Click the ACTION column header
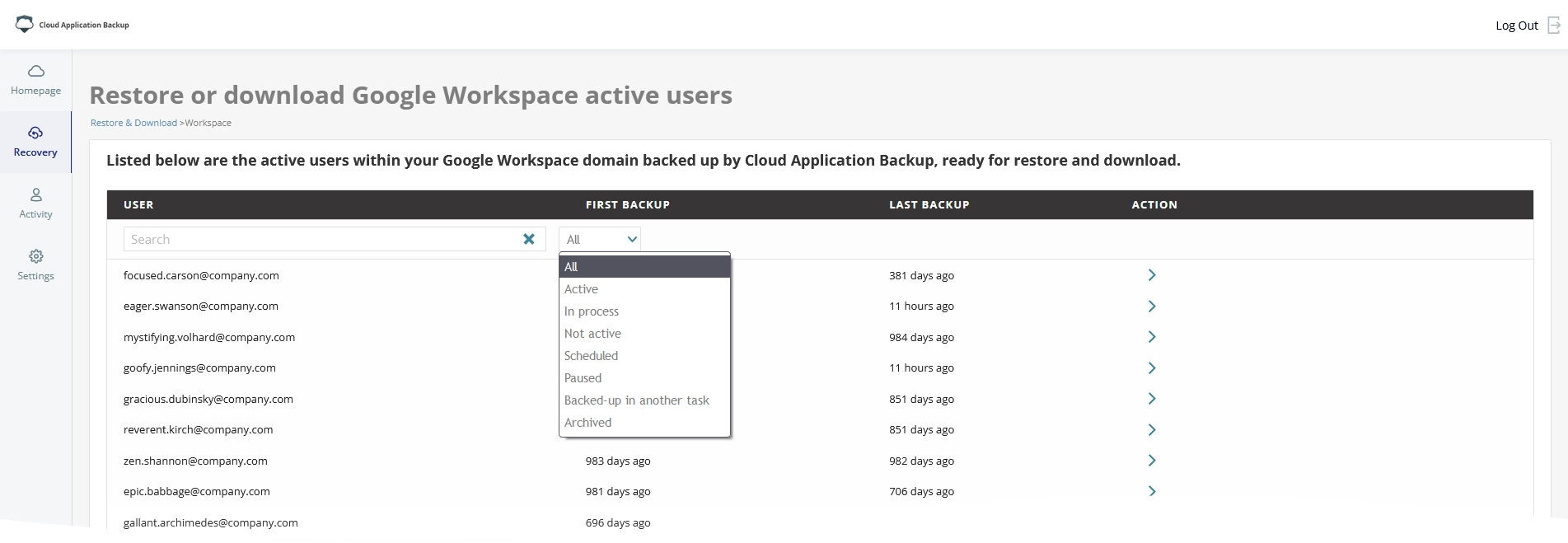This screenshot has height=543, width=1568. pos(1154,205)
